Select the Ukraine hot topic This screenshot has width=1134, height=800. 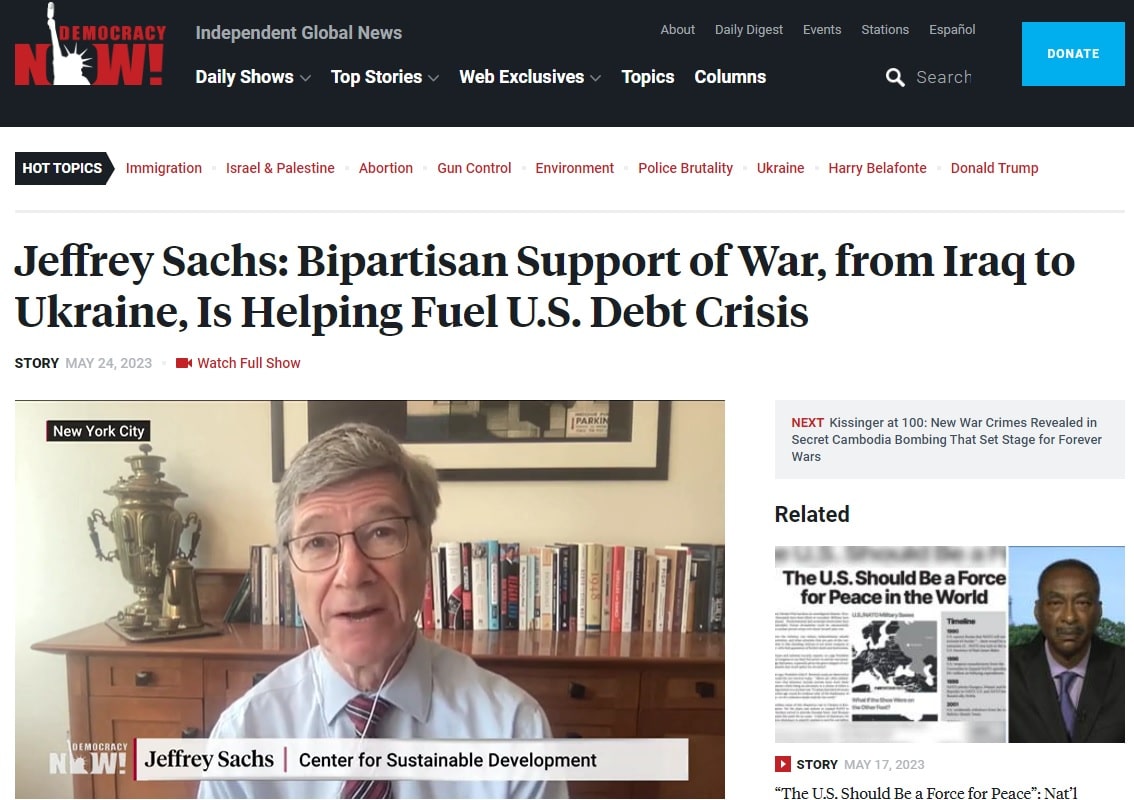780,168
